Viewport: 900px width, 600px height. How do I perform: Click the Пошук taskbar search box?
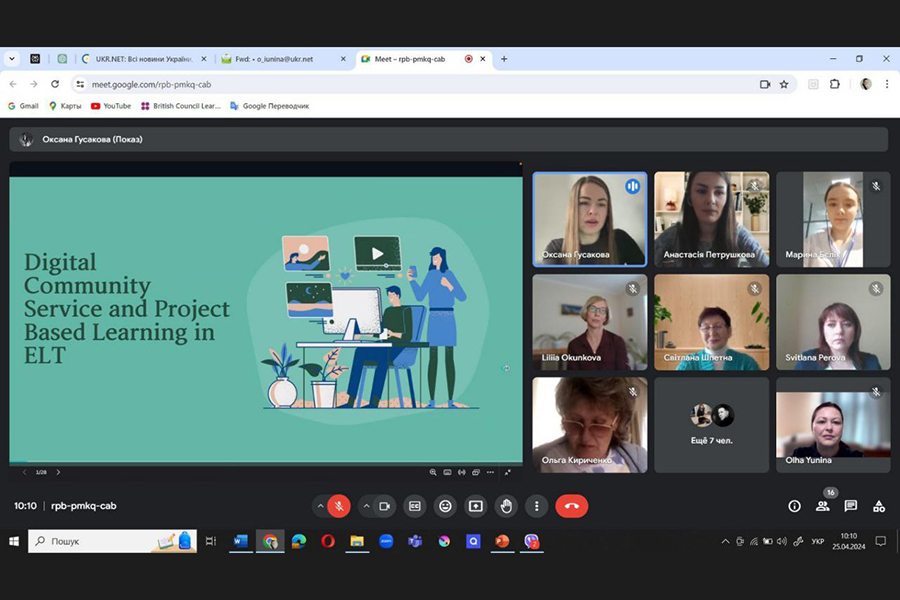pyautogui.click(x=112, y=541)
